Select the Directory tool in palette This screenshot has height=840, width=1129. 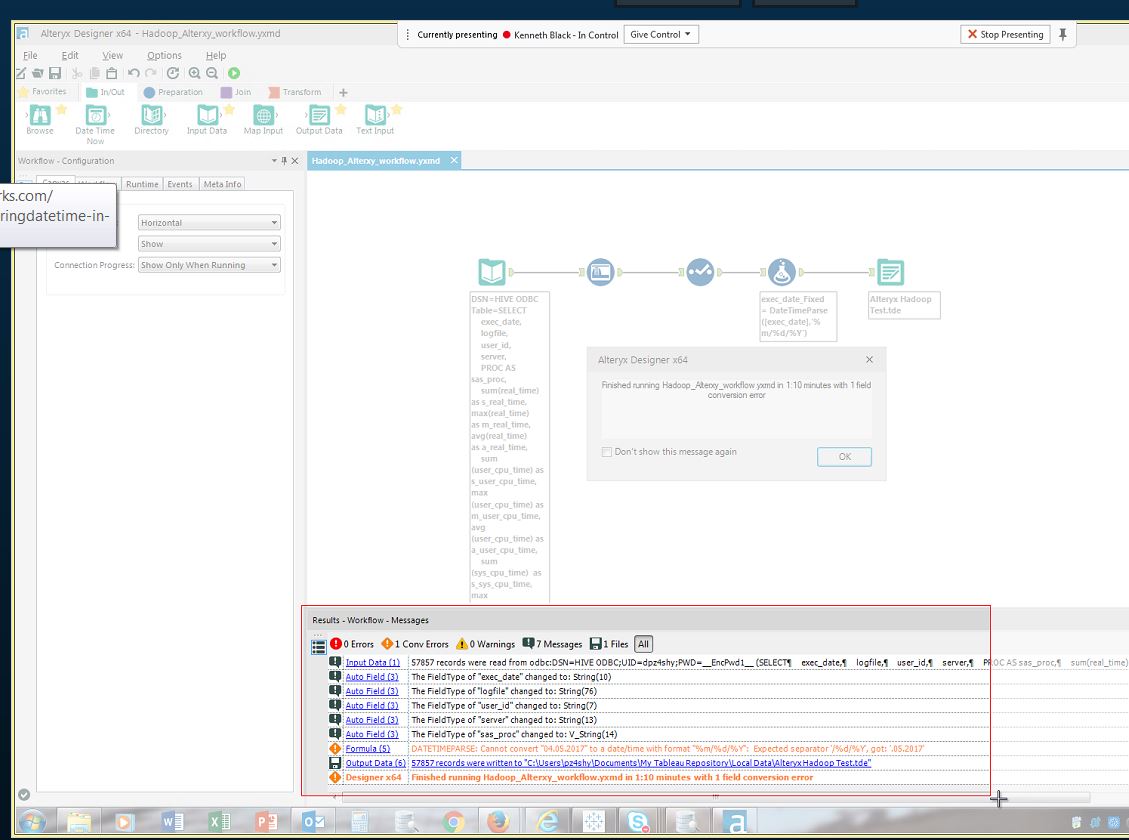[151, 119]
